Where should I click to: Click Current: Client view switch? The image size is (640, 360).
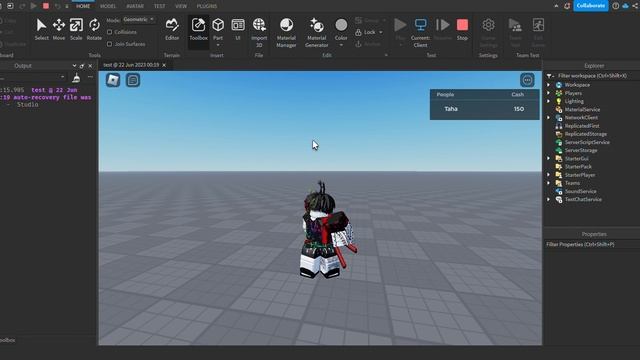pyautogui.click(x=420, y=33)
